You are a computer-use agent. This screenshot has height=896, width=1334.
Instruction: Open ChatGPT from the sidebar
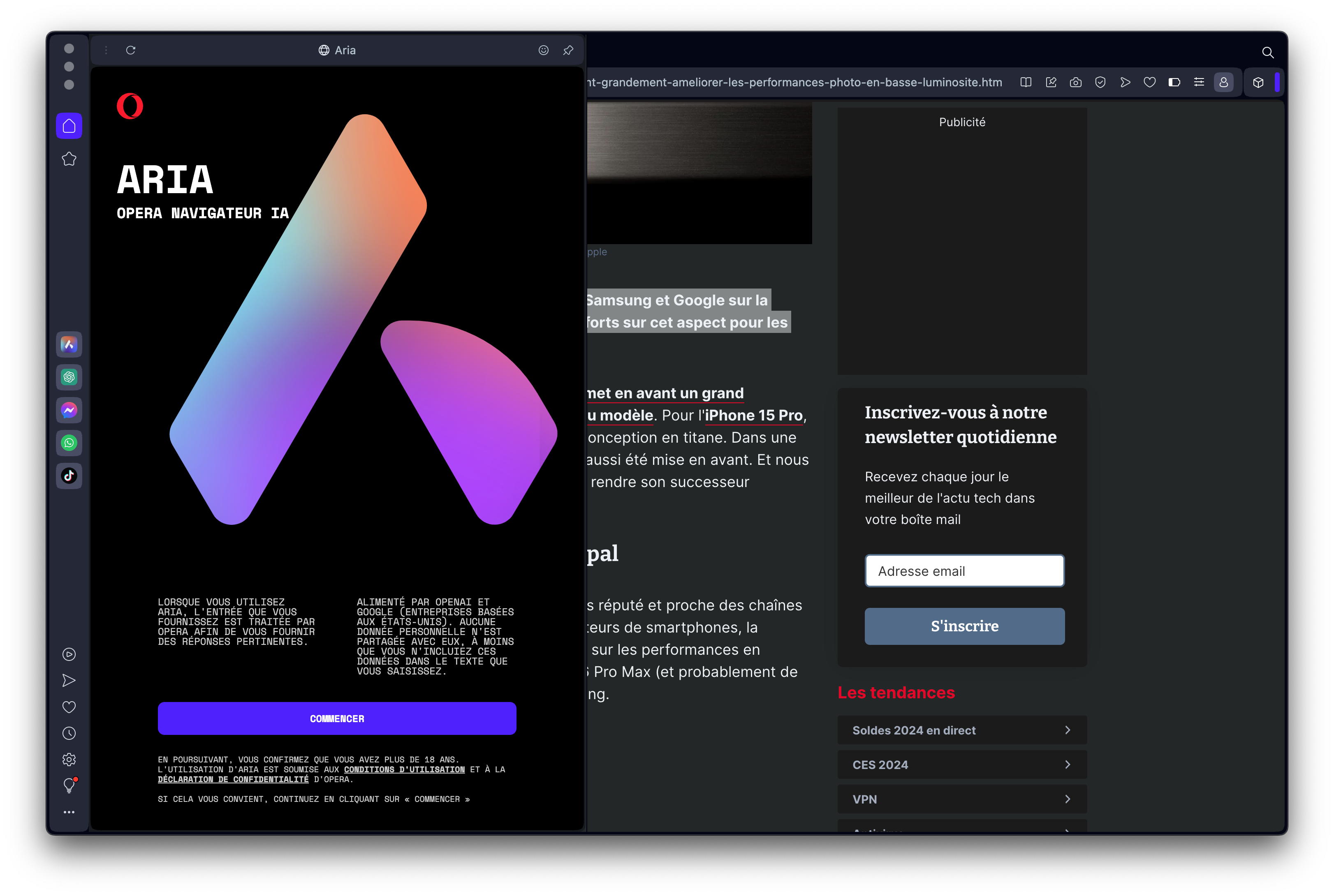point(69,377)
